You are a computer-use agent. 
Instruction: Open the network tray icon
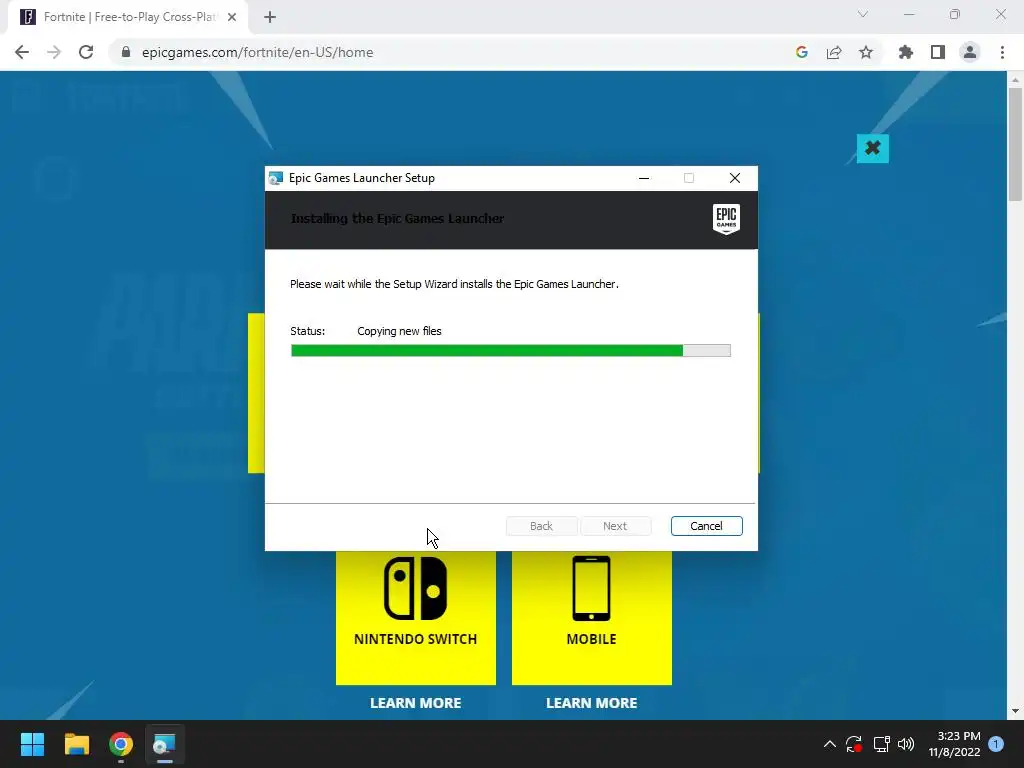(881, 744)
